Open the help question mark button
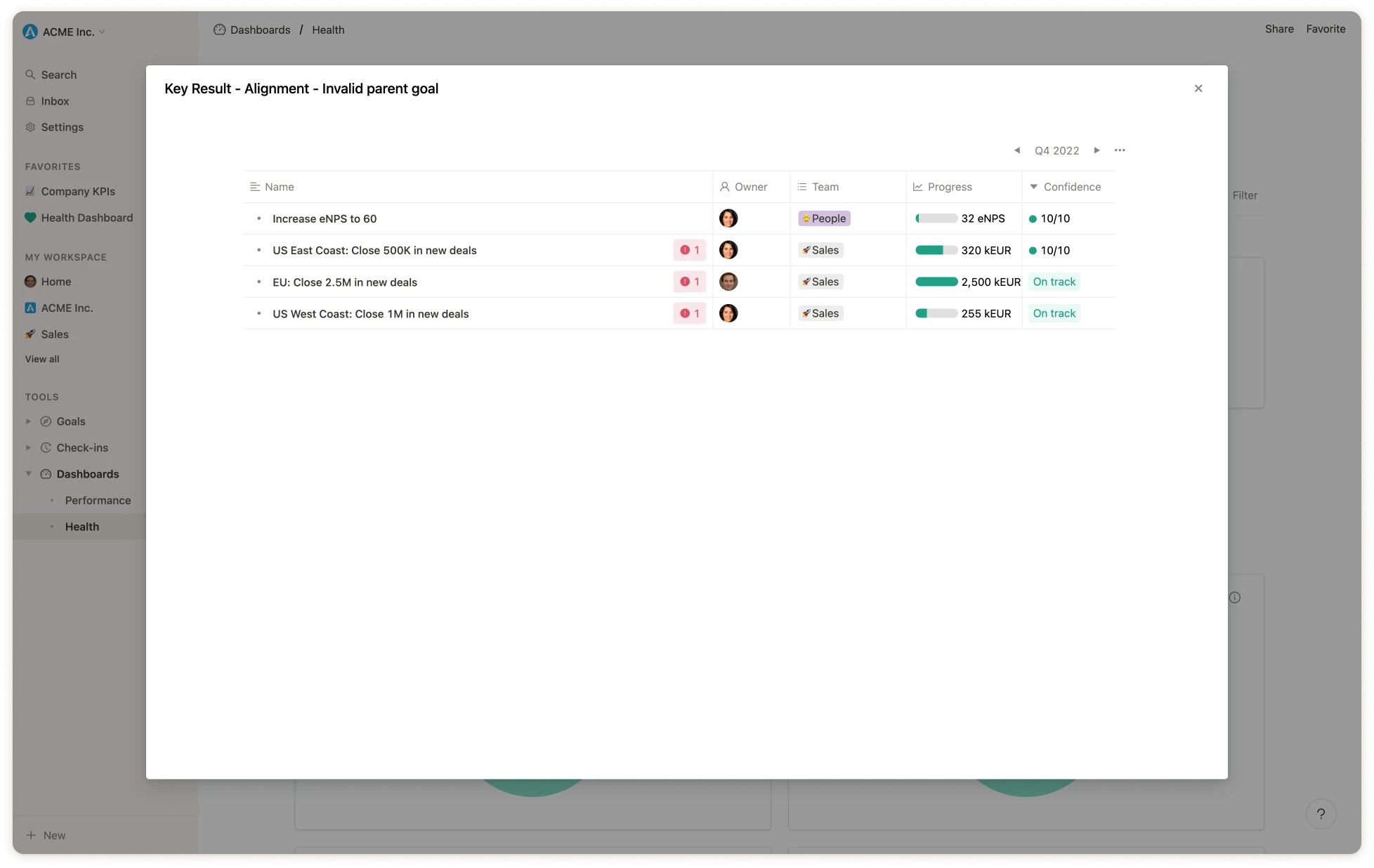 coord(1321,814)
